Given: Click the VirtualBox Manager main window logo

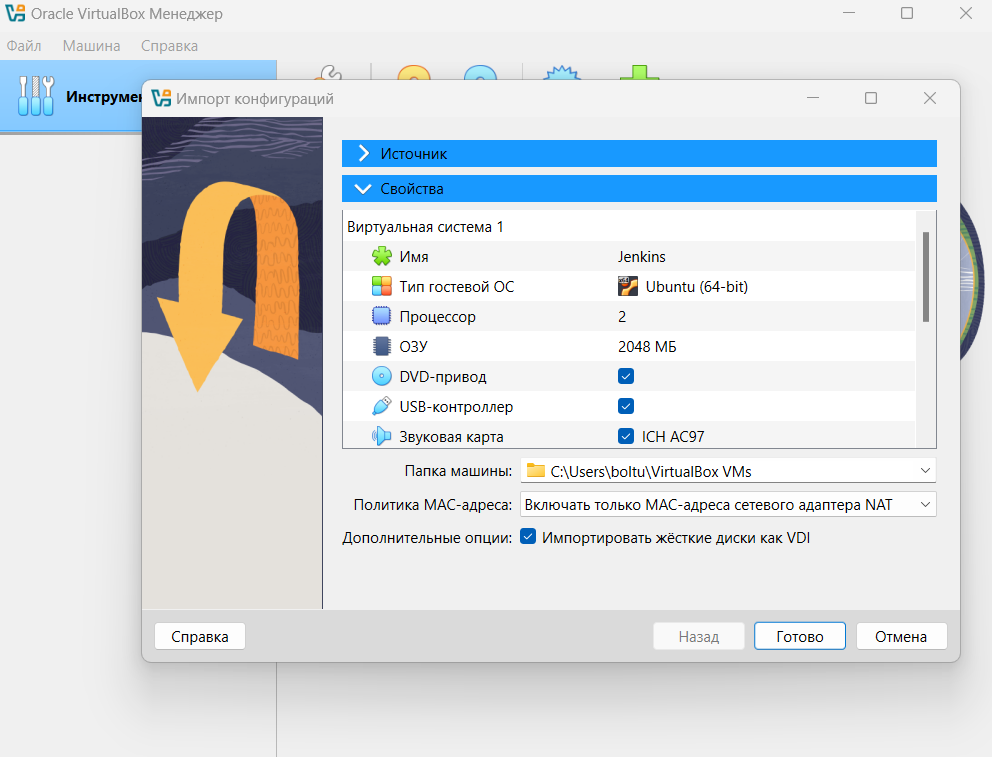Looking at the screenshot, I should pos(15,13).
